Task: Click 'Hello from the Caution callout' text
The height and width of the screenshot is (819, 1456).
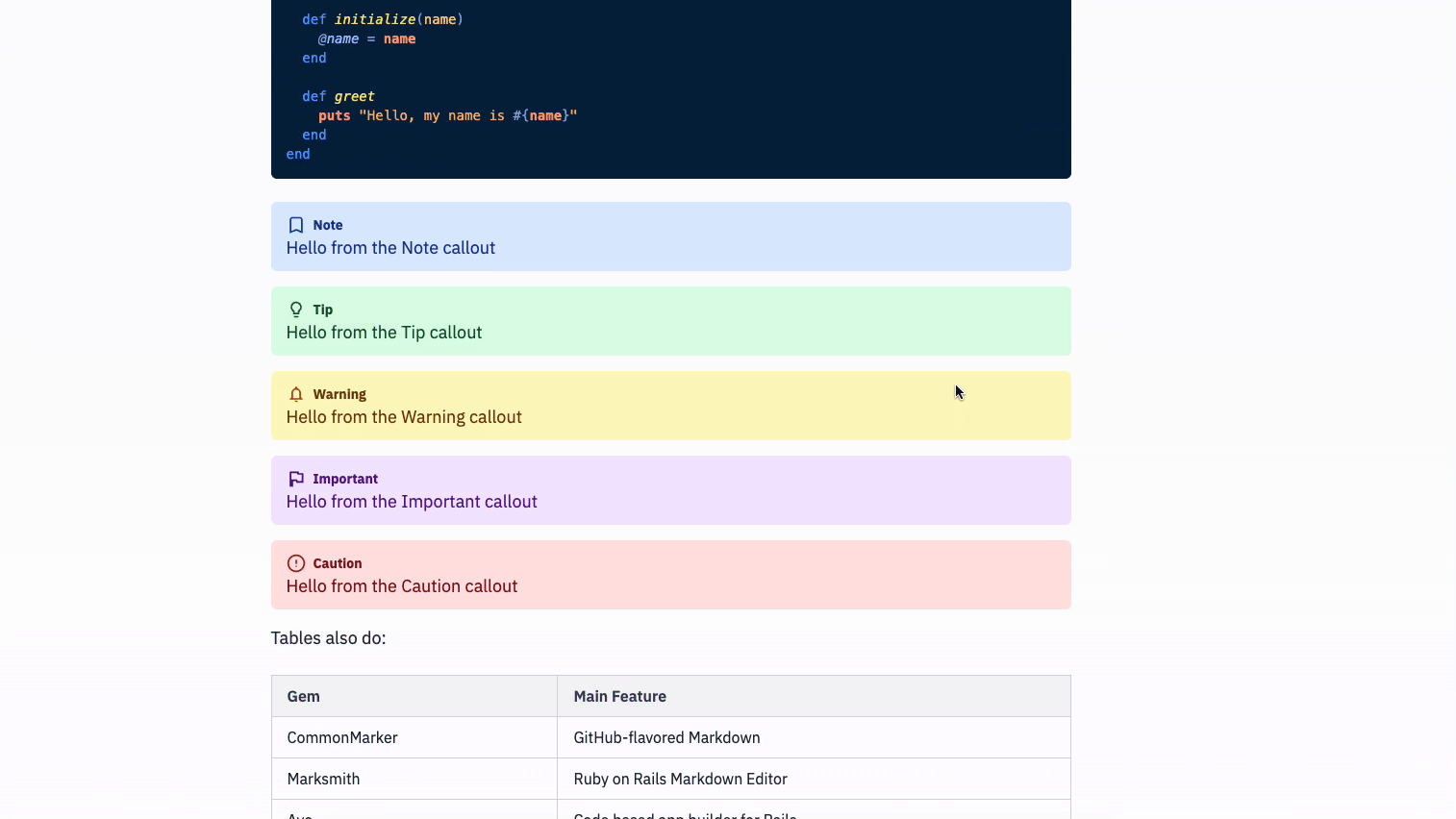Action: click(x=402, y=586)
